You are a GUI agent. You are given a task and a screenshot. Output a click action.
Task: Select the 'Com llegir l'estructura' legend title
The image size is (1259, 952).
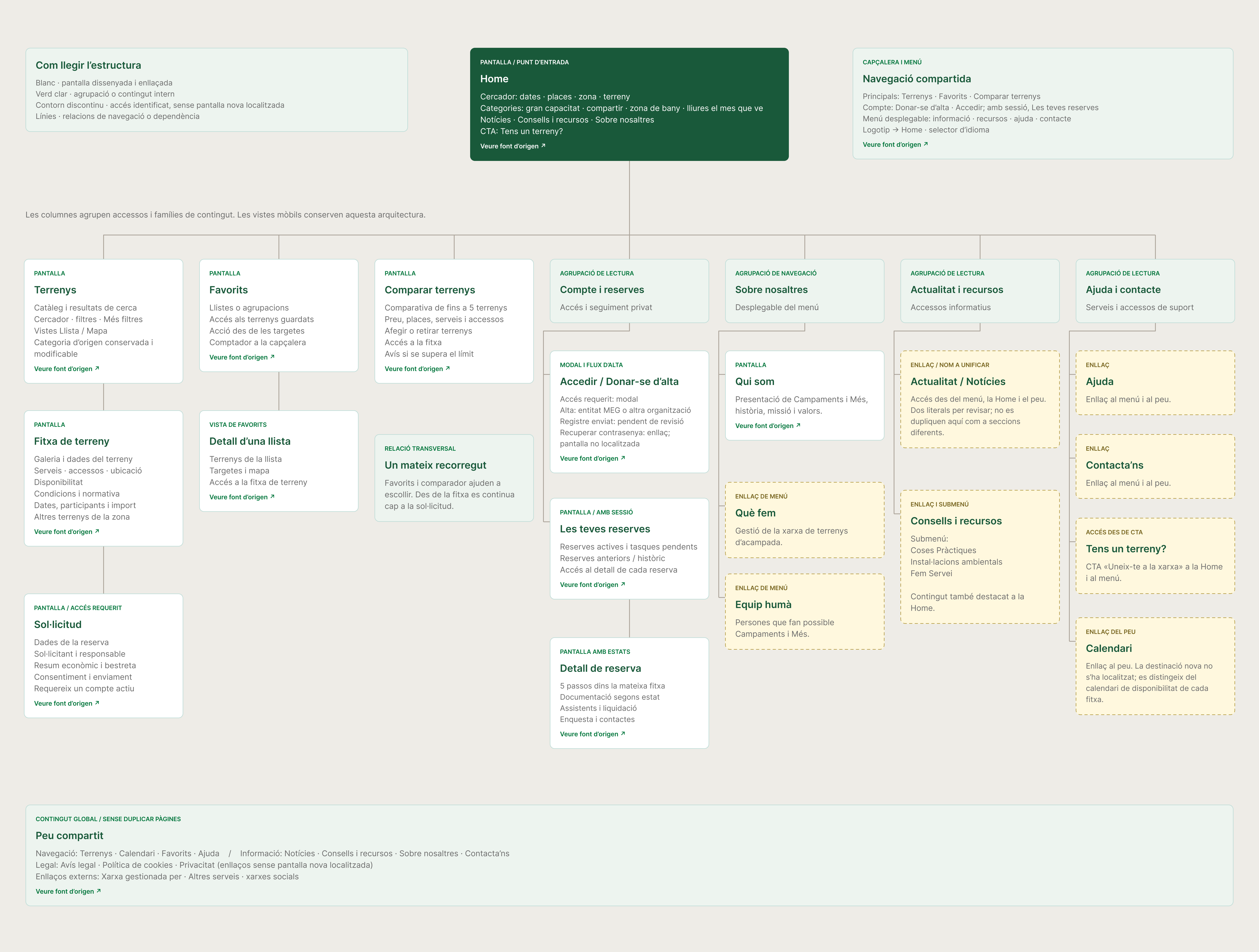pyautogui.click(x=88, y=66)
